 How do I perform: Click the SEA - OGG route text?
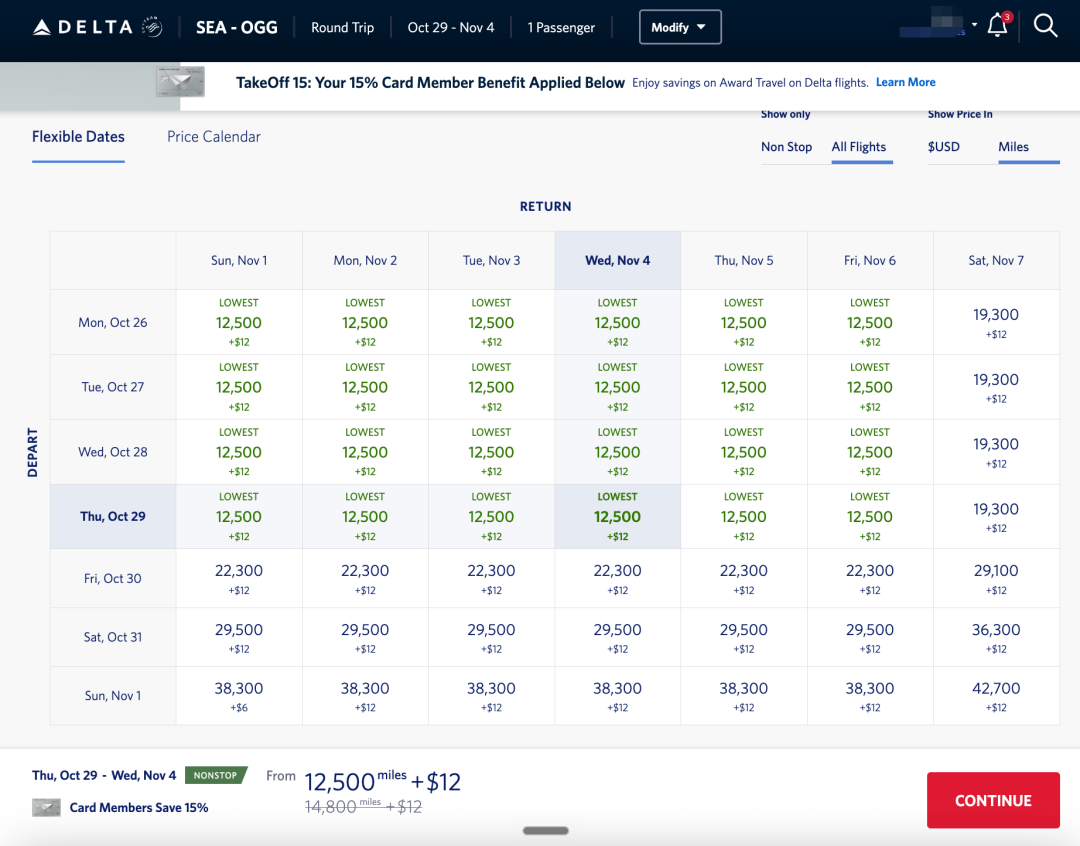[237, 28]
